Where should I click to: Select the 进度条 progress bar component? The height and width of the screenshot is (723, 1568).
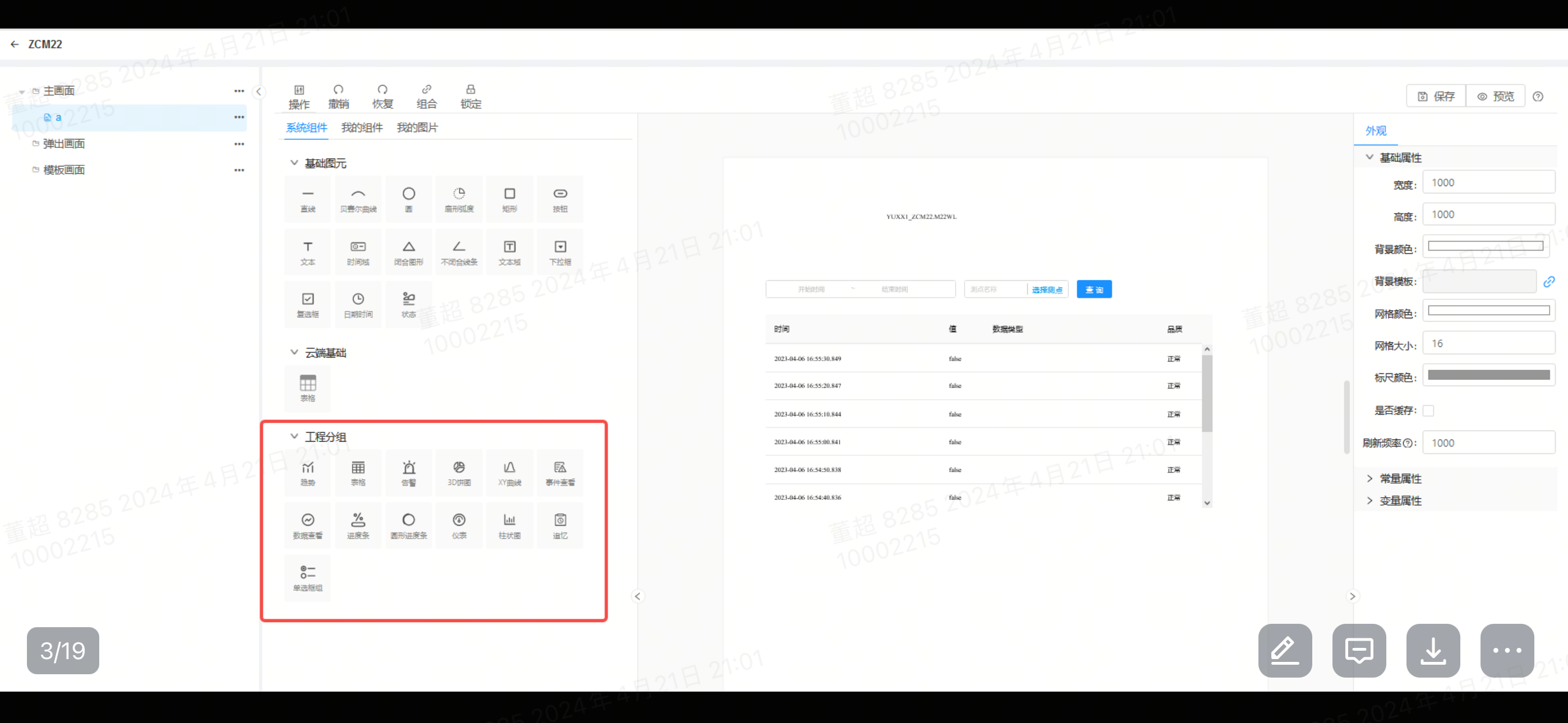[x=358, y=526]
